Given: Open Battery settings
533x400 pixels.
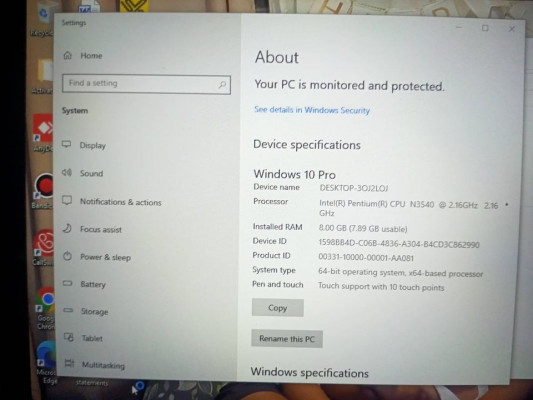Looking at the screenshot, I should point(93,284).
